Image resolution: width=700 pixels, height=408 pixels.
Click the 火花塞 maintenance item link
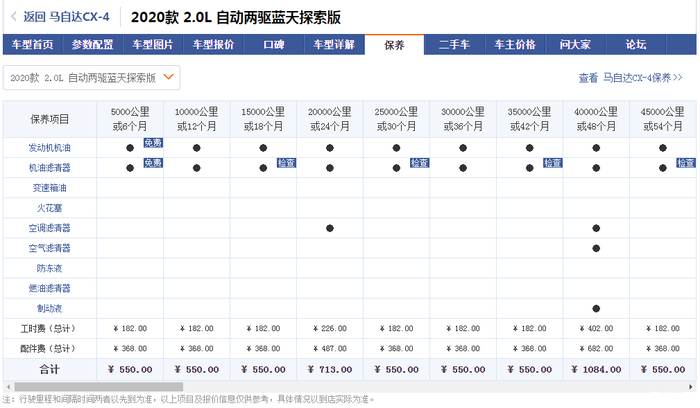point(49,208)
